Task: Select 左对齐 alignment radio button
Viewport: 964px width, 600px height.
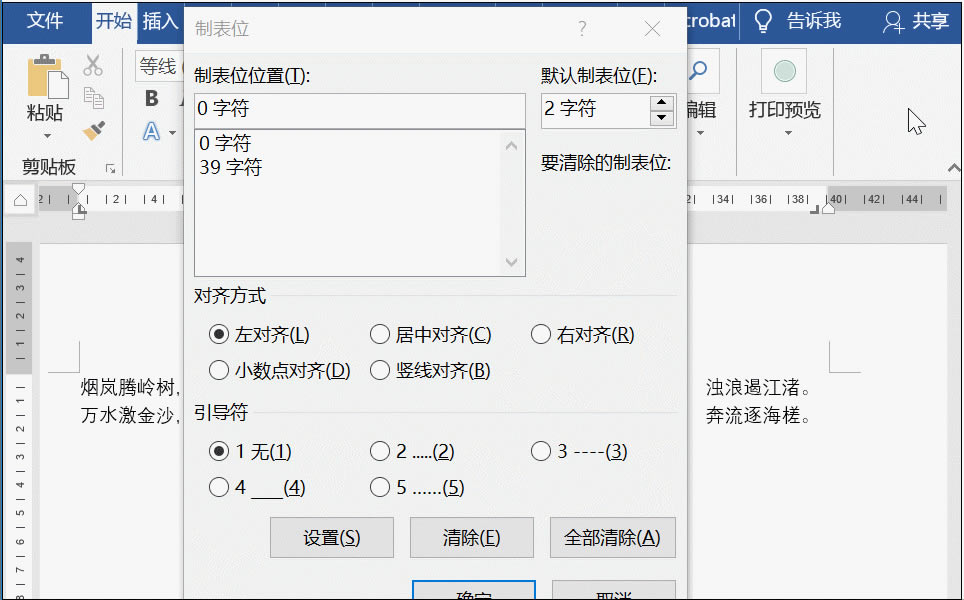Action: click(x=219, y=334)
